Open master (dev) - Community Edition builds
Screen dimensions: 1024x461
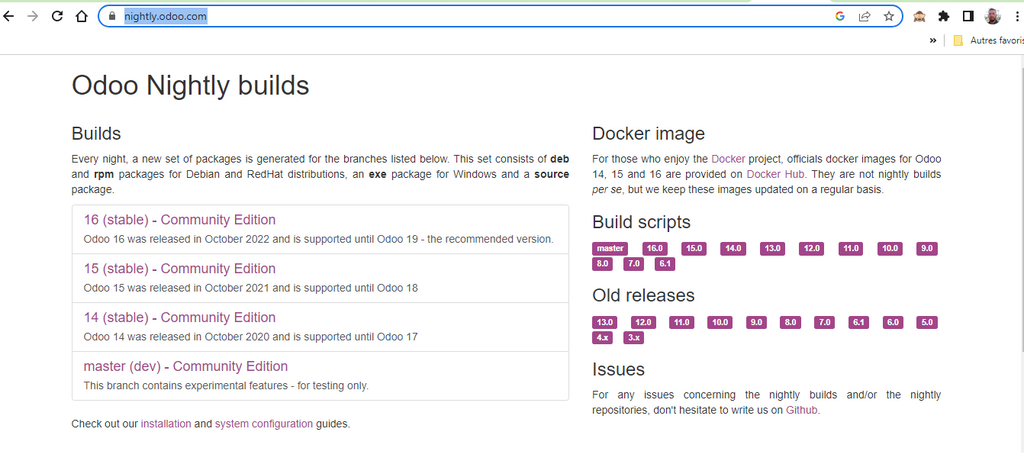point(186,367)
